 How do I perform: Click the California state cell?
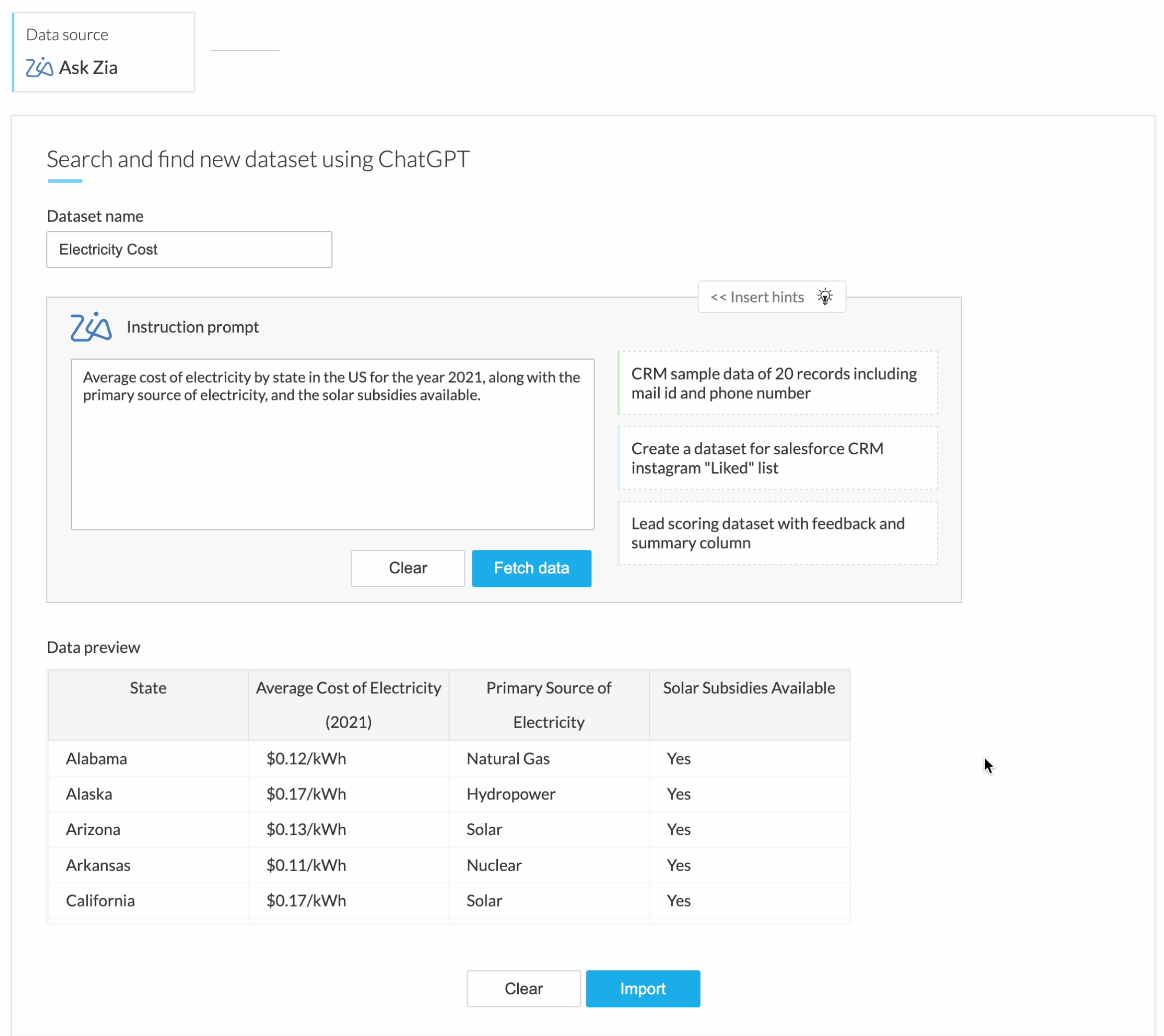tap(101, 901)
